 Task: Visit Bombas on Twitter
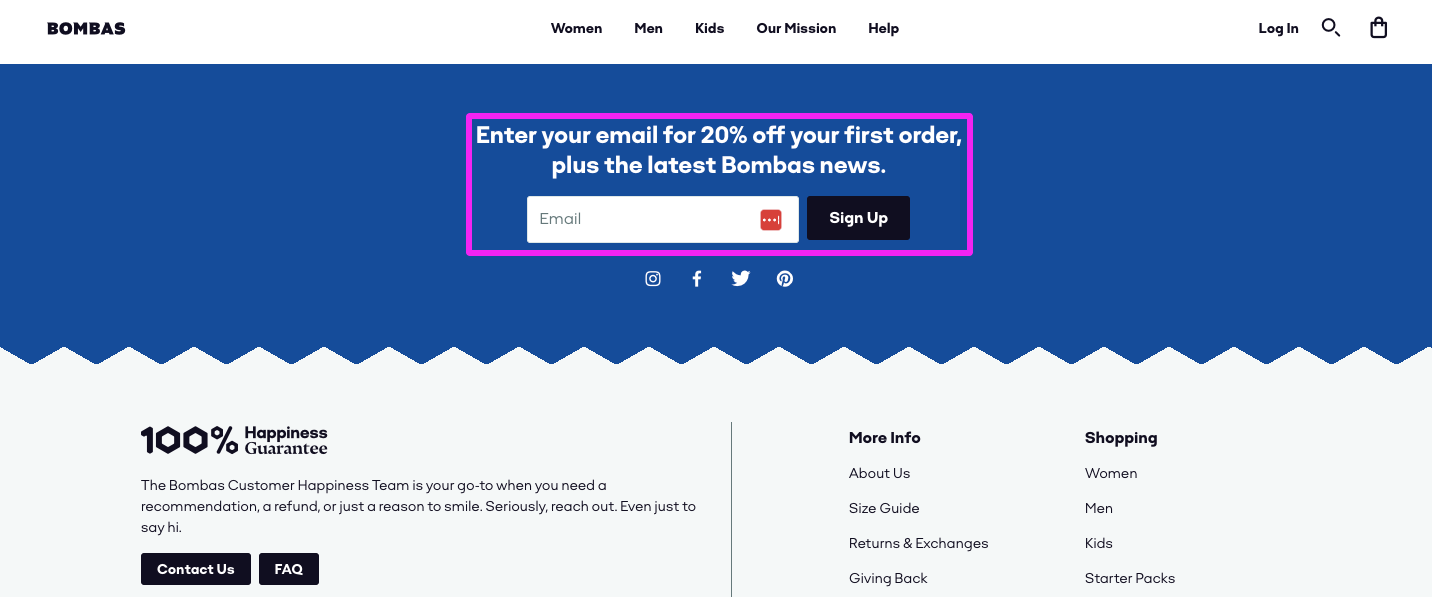pyautogui.click(x=741, y=278)
